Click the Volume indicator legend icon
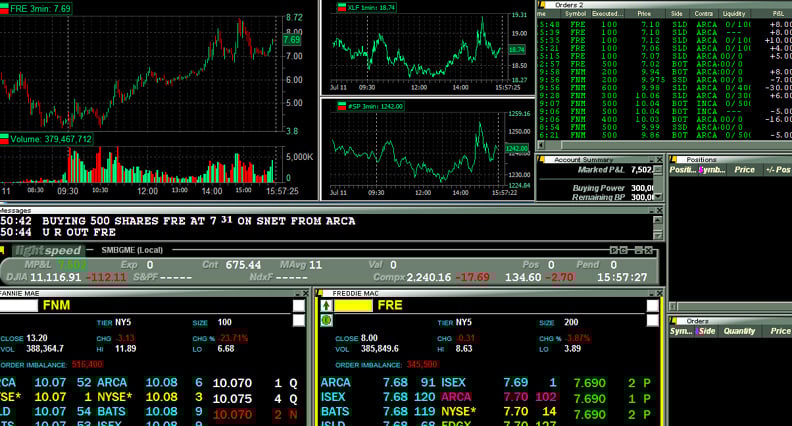 click(4, 139)
